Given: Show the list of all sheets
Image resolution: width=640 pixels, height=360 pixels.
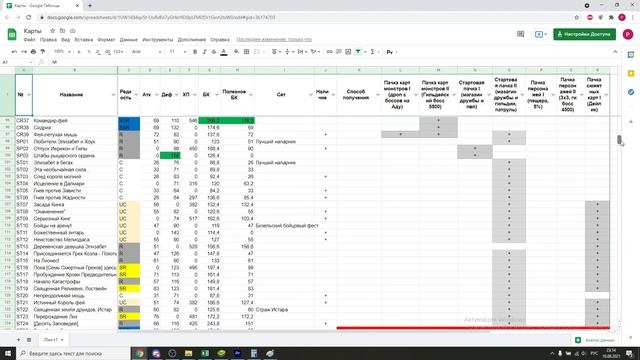Looking at the screenshot, I should (29, 340).
